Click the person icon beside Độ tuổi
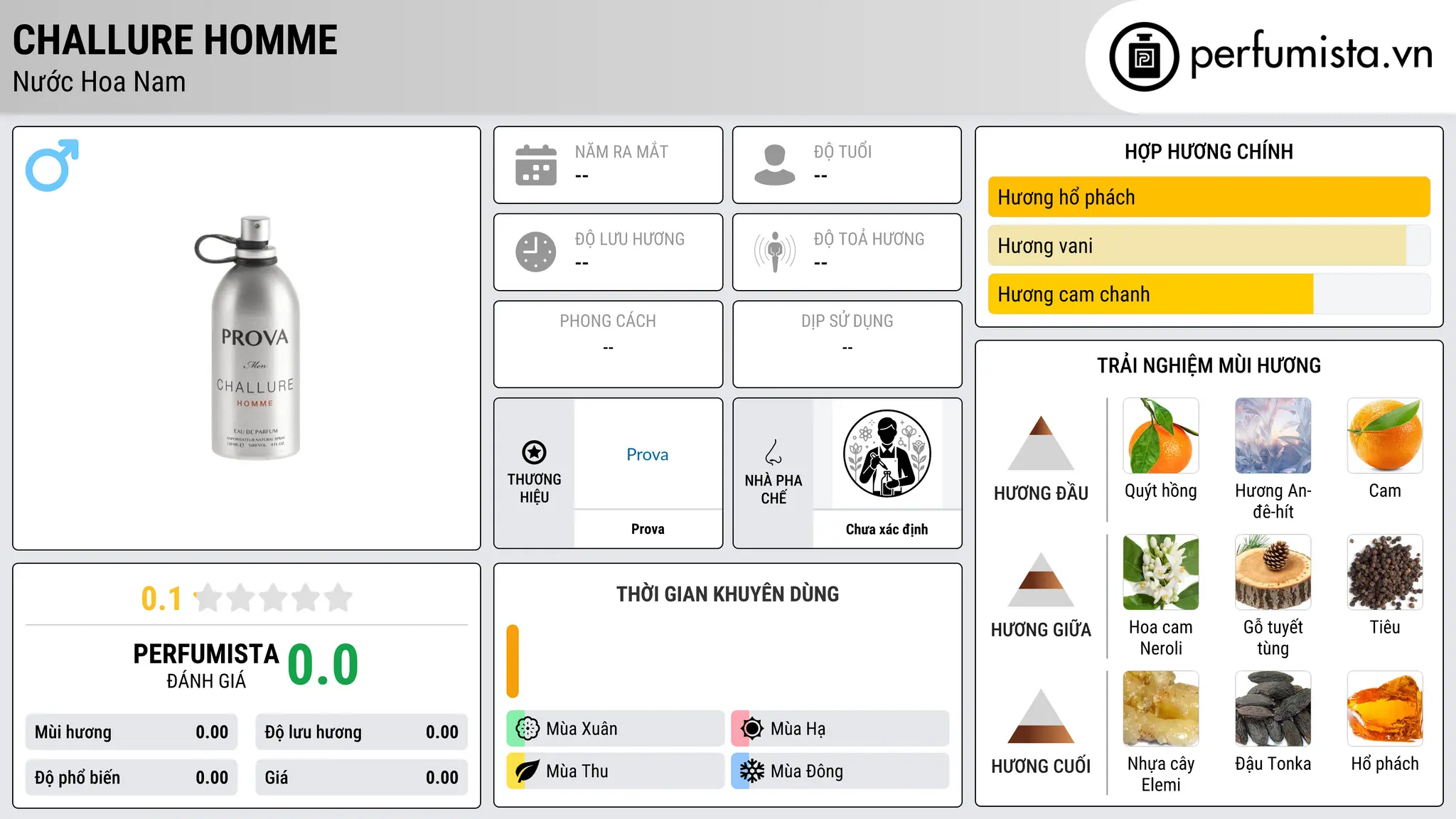1456x819 pixels. pyautogui.click(x=775, y=165)
